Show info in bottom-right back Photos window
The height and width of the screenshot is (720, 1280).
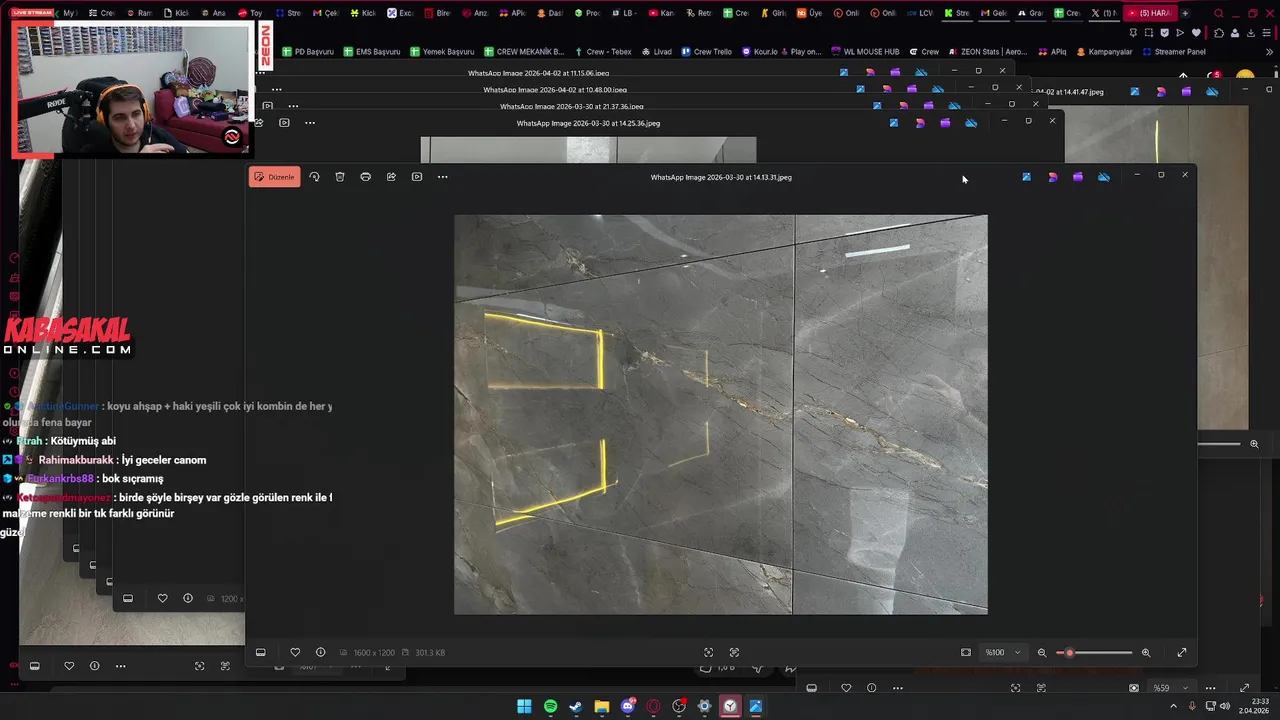[871, 688]
